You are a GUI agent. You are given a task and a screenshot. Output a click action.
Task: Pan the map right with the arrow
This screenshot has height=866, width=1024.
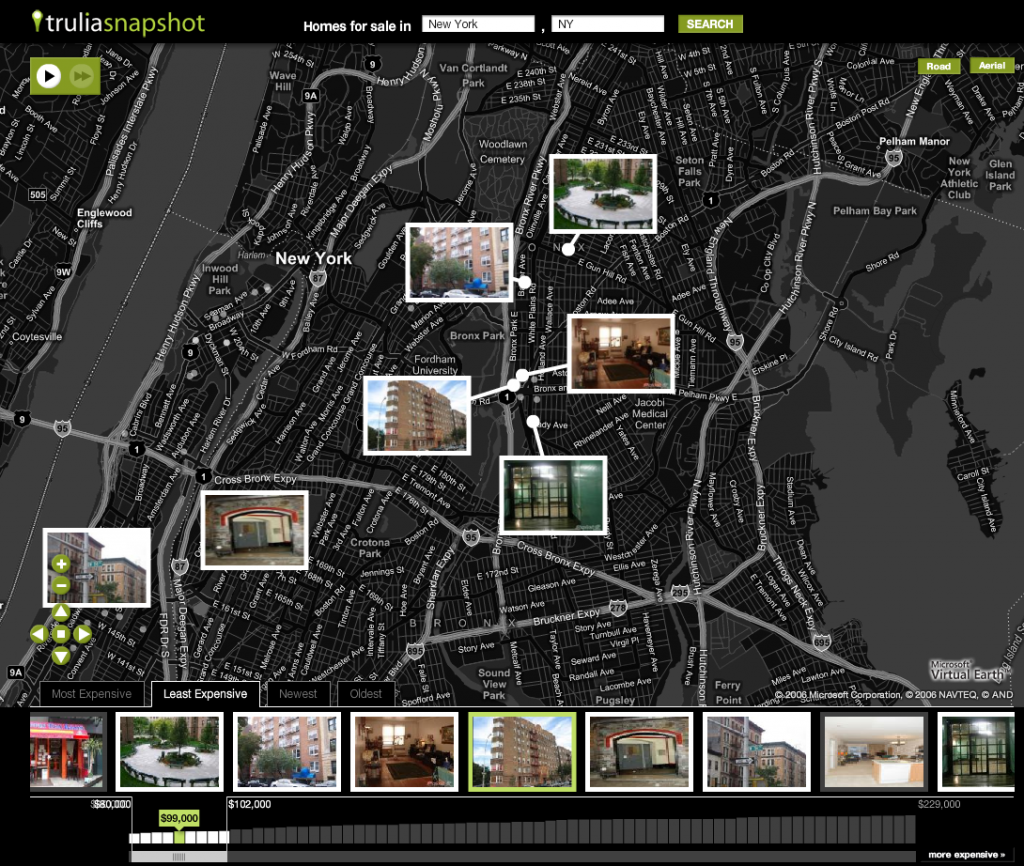(82, 633)
